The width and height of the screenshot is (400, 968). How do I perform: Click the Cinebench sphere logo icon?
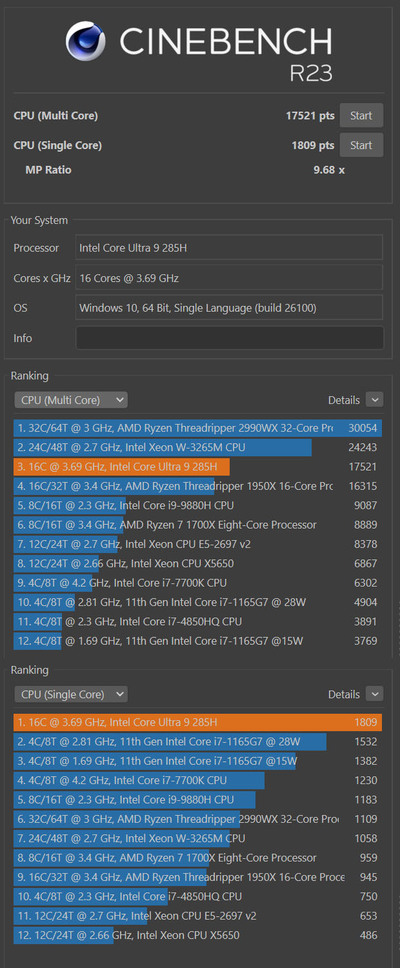(86, 41)
